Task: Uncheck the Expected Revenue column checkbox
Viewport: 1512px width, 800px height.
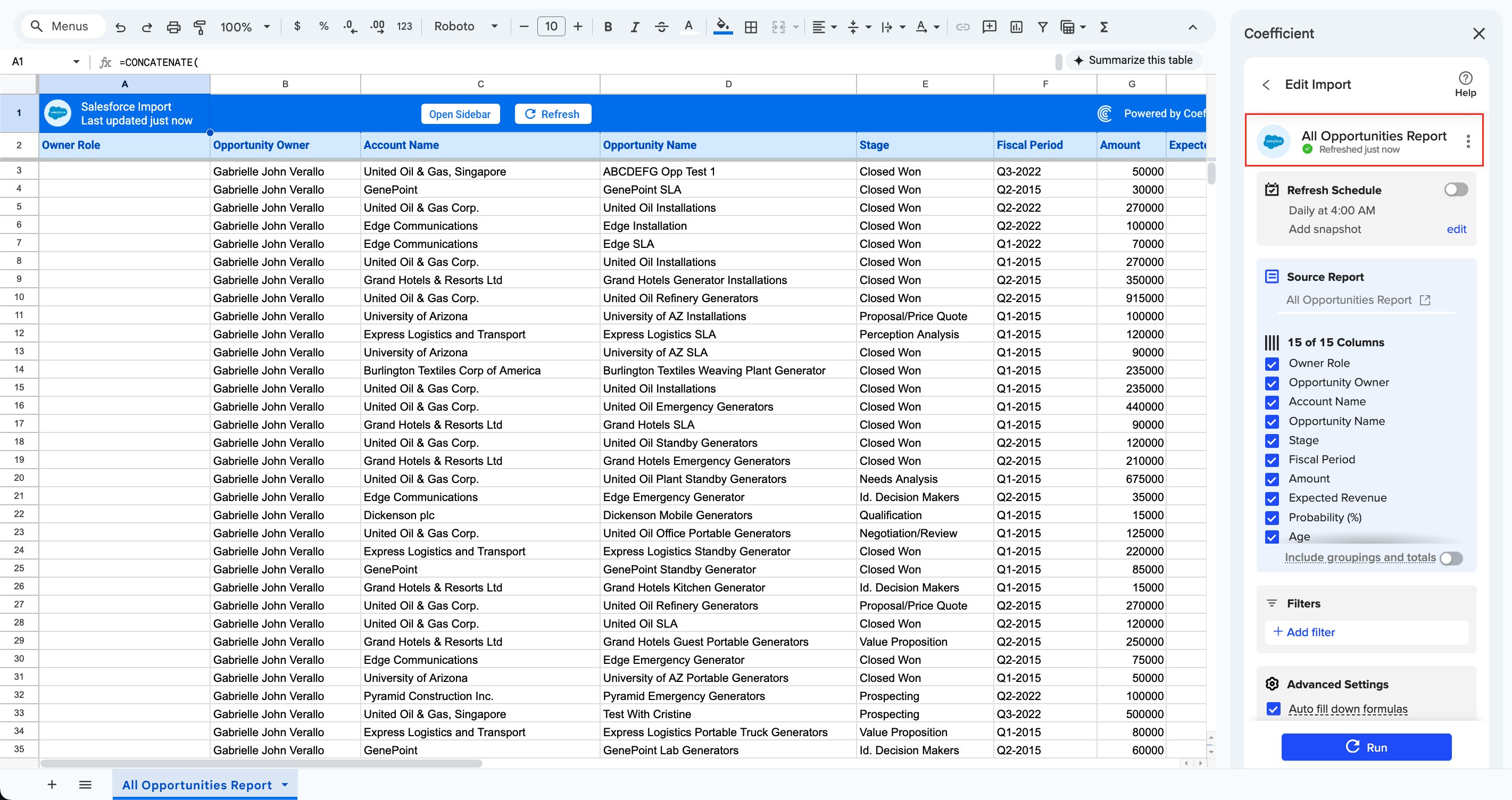Action: click(x=1272, y=498)
